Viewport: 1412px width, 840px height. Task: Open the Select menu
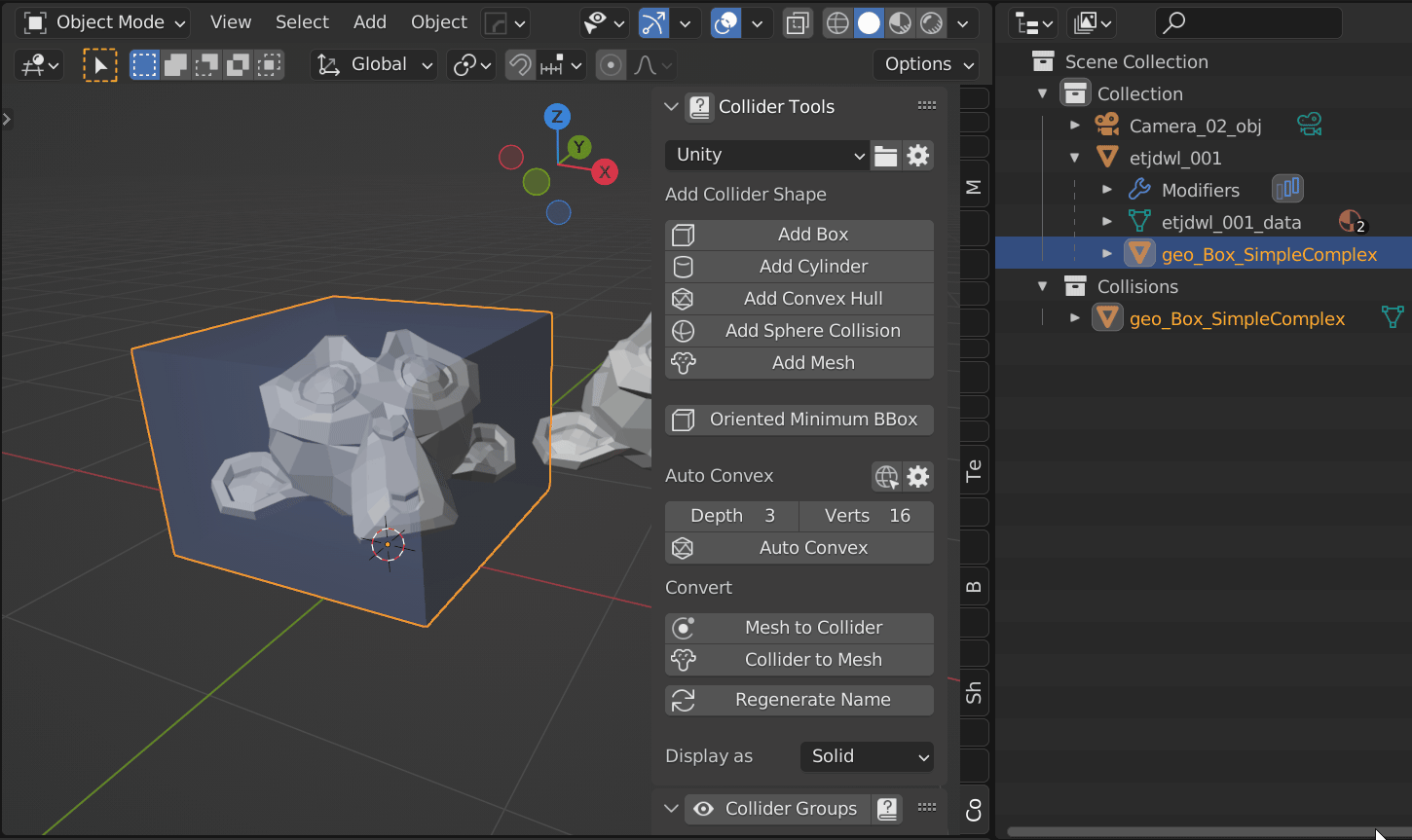pos(302,22)
